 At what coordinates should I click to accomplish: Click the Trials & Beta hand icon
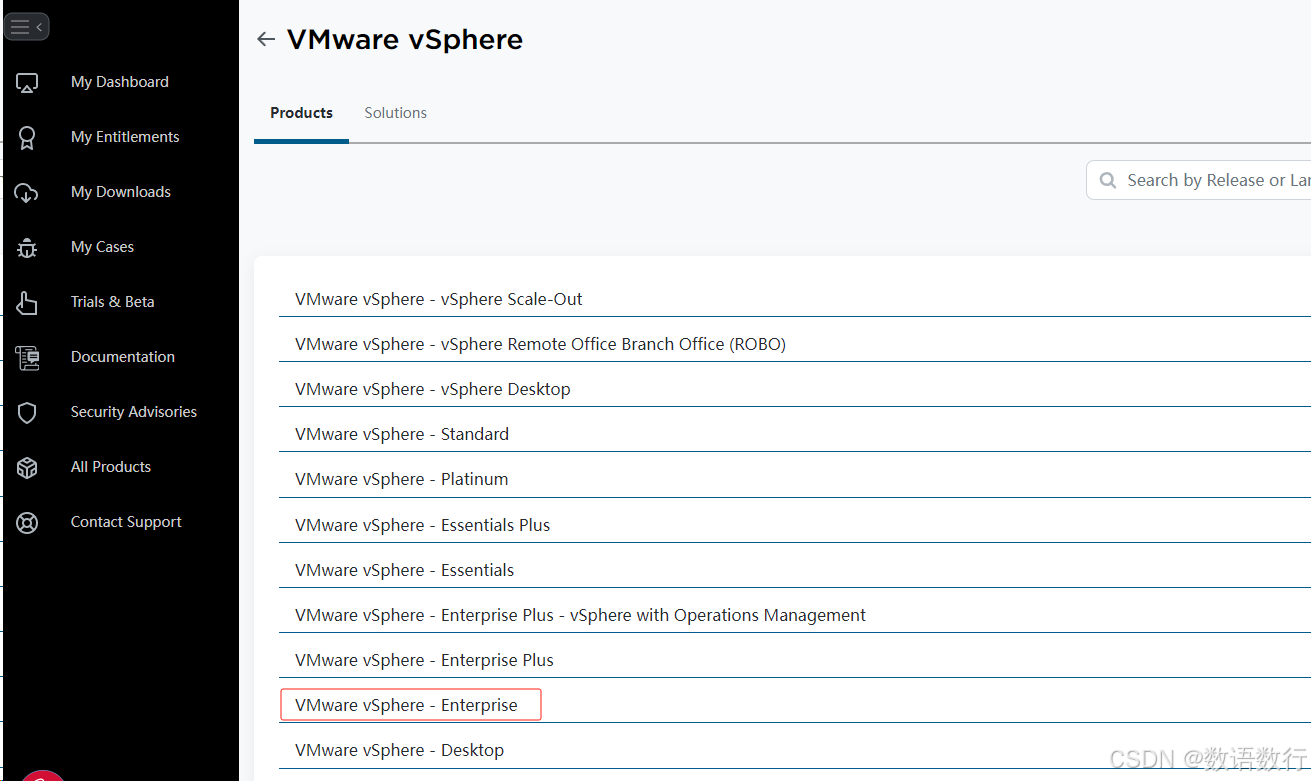(27, 303)
